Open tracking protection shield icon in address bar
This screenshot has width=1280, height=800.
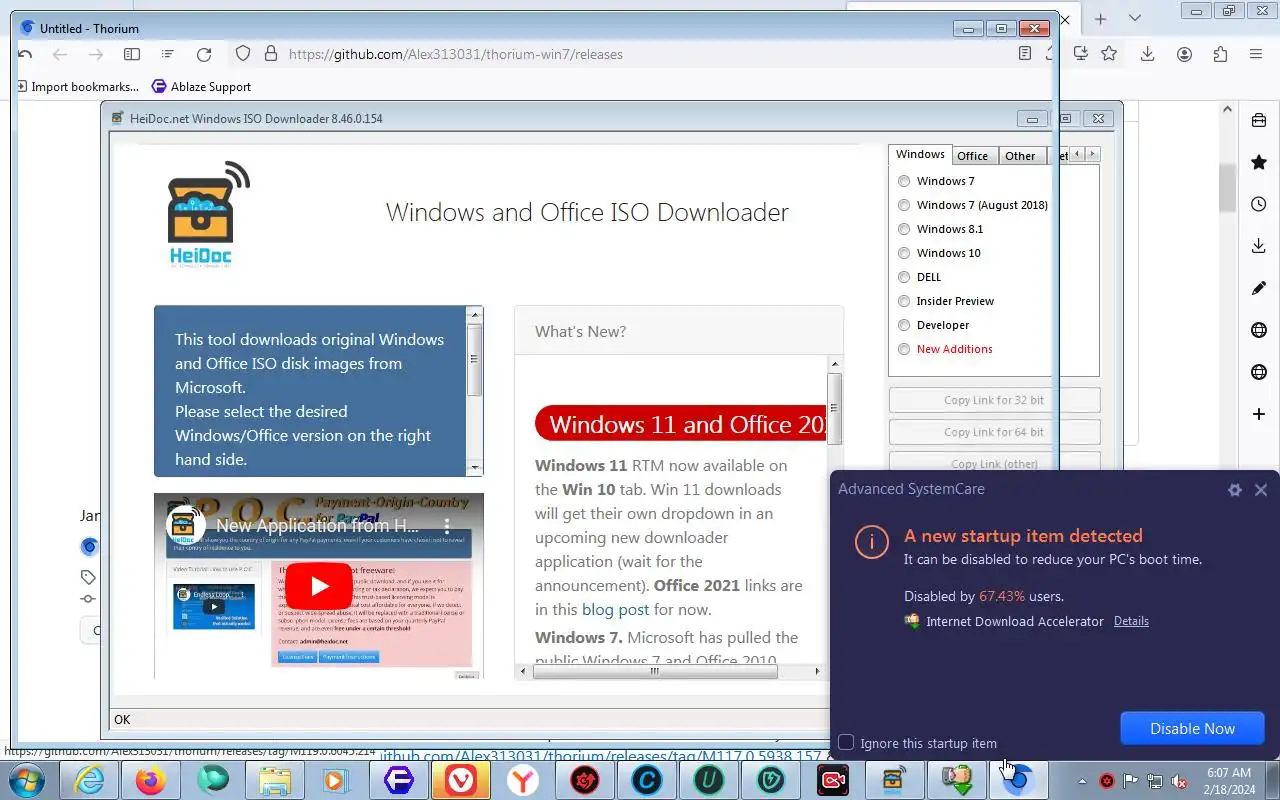(243, 54)
